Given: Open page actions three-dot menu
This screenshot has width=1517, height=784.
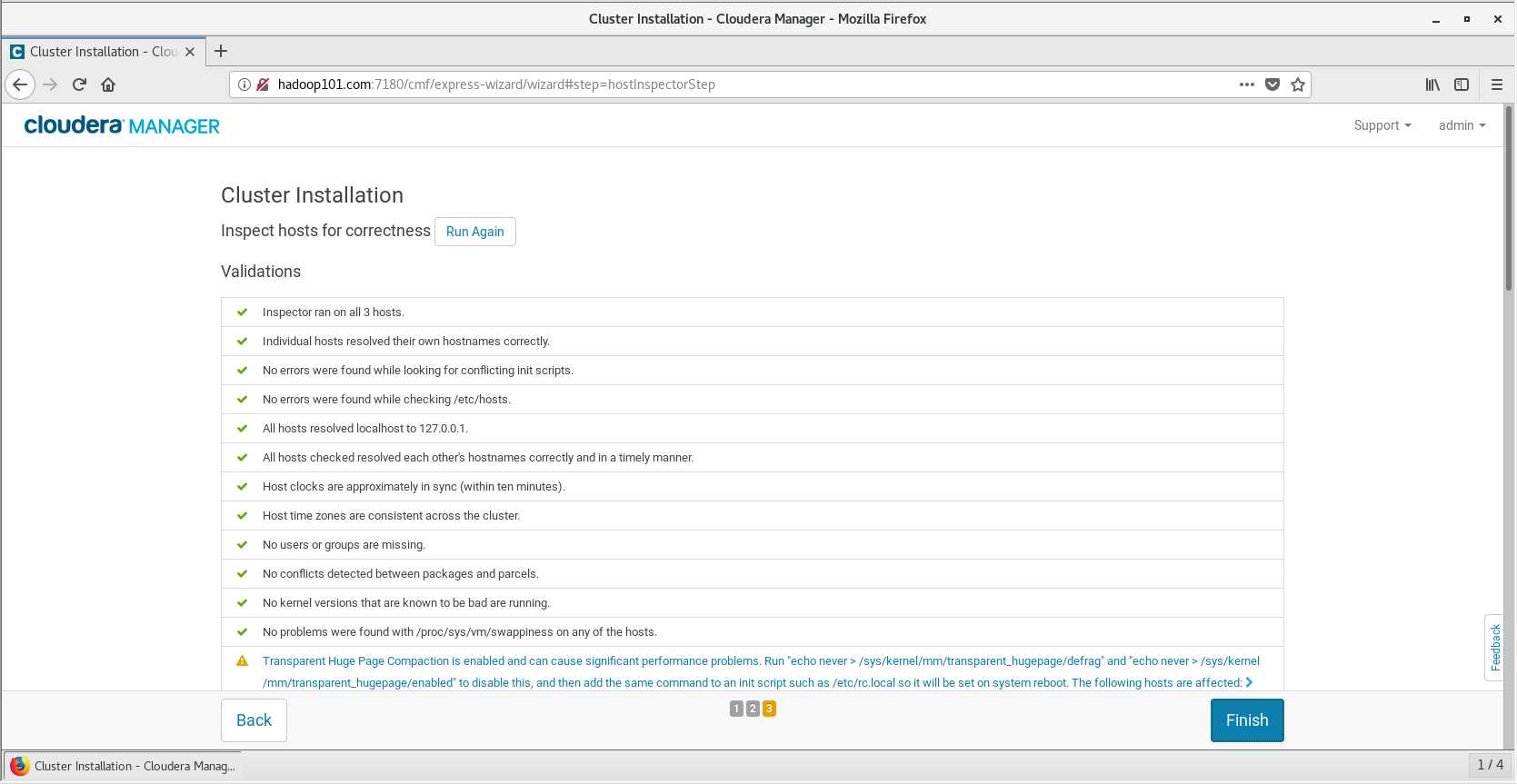Looking at the screenshot, I should [1247, 84].
